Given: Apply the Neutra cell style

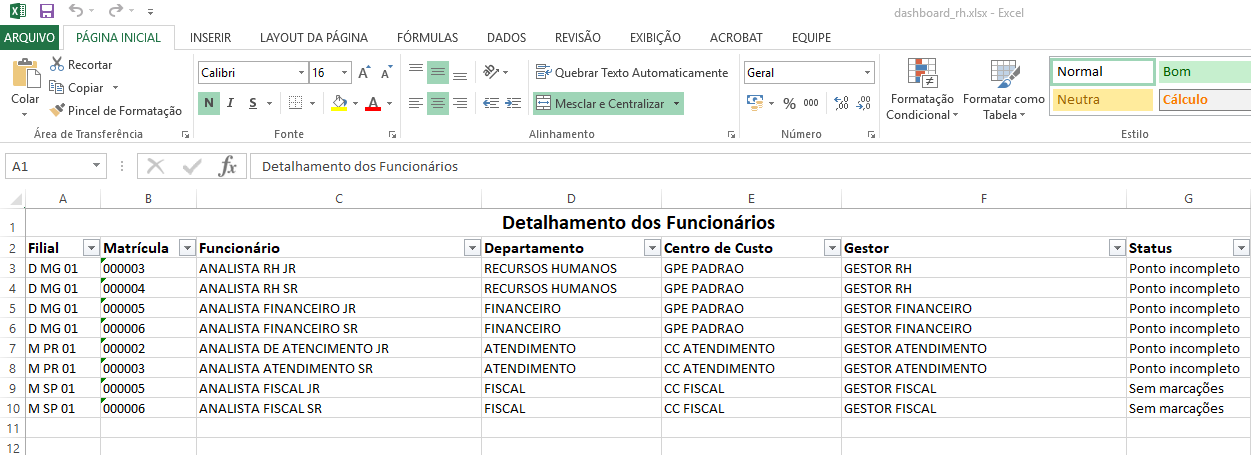Looking at the screenshot, I should [x=1102, y=100].
